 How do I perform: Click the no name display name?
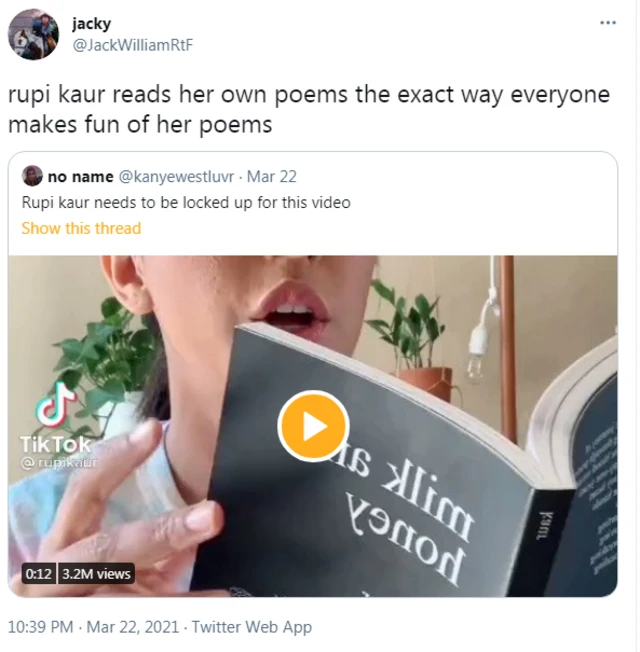pyautogui.click(x=81, y=177)
